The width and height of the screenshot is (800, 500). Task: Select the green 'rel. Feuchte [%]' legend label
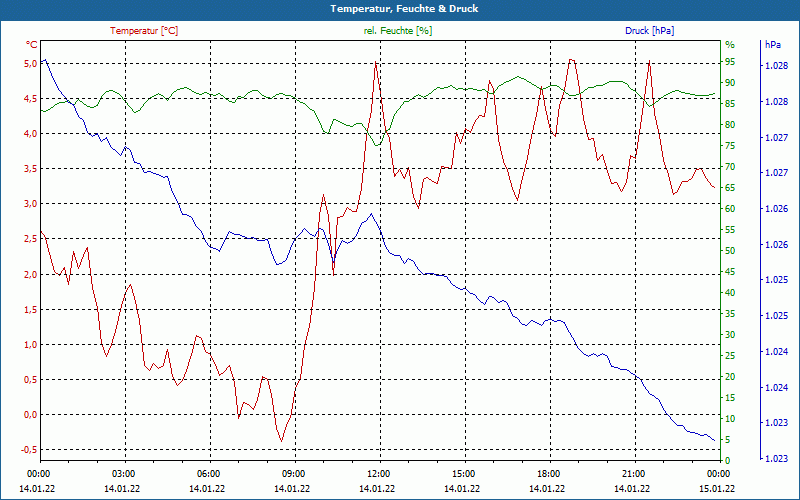pyautogui.click(x=397, y=31)
